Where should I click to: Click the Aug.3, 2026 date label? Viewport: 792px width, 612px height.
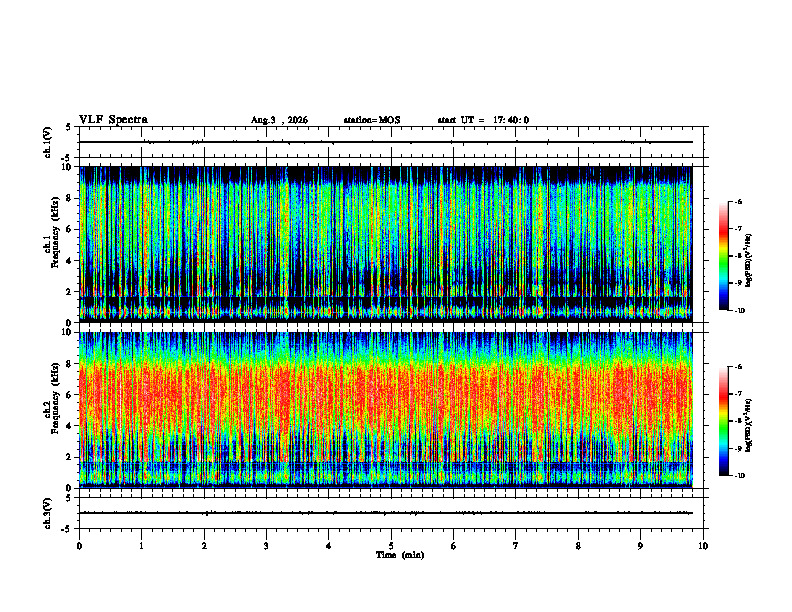(279, 120)
